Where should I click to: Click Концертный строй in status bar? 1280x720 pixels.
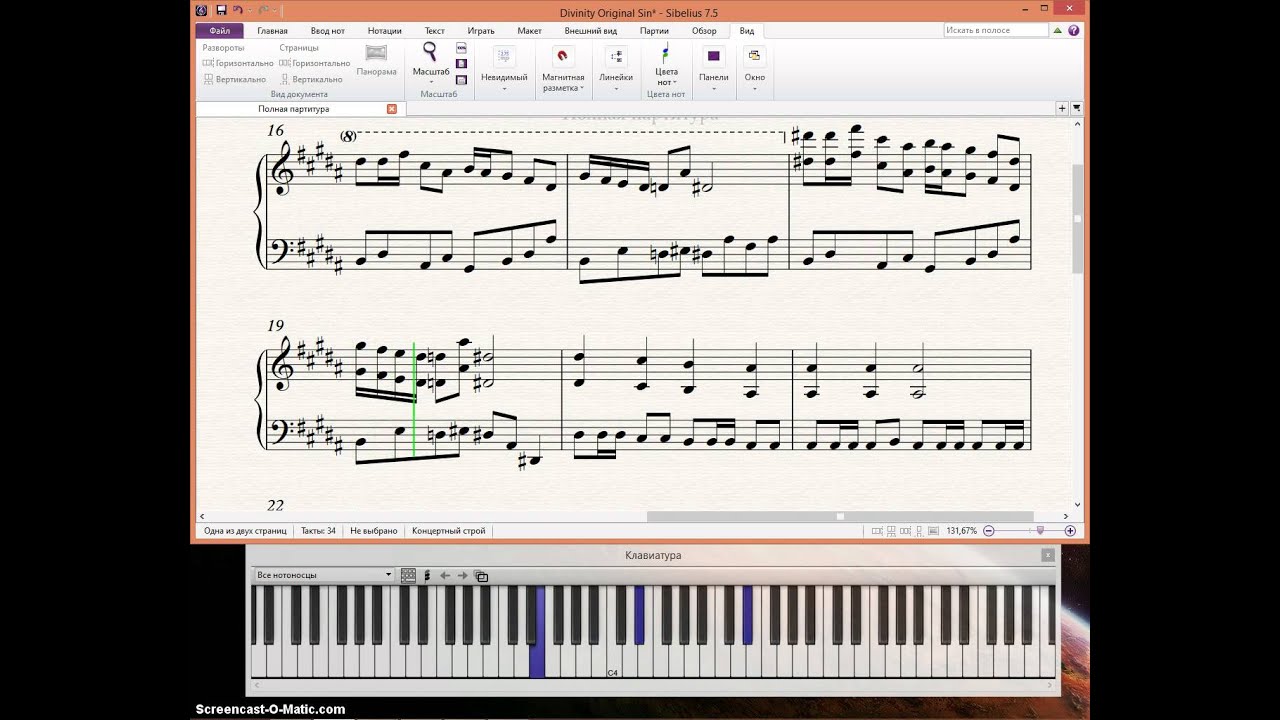click(449, 531)
